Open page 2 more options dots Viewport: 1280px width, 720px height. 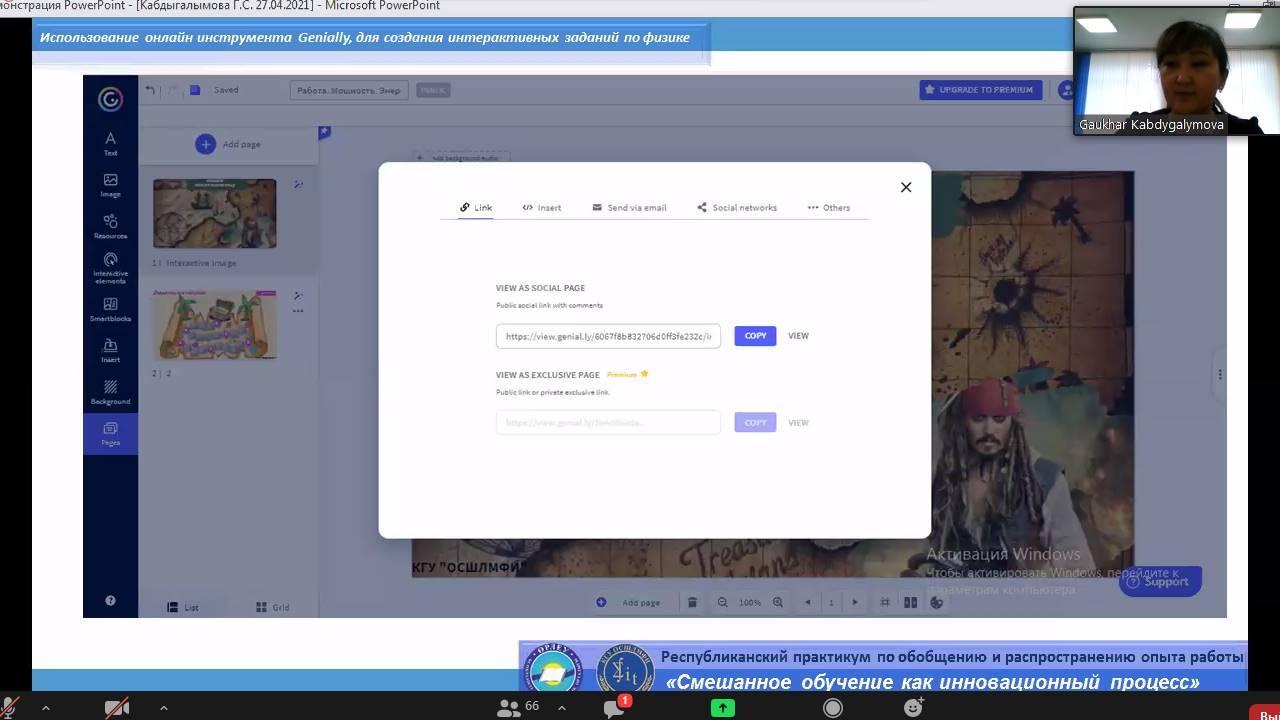pyautogui.click(x=298, y=311)
